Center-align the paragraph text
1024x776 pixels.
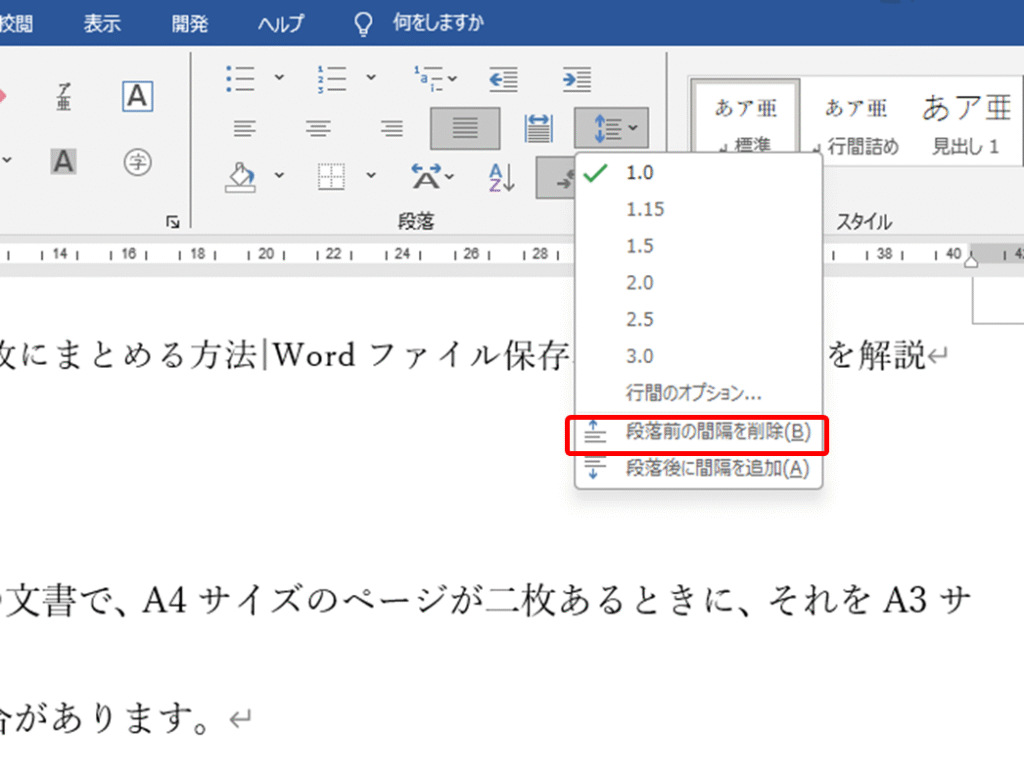pos(318,128)
